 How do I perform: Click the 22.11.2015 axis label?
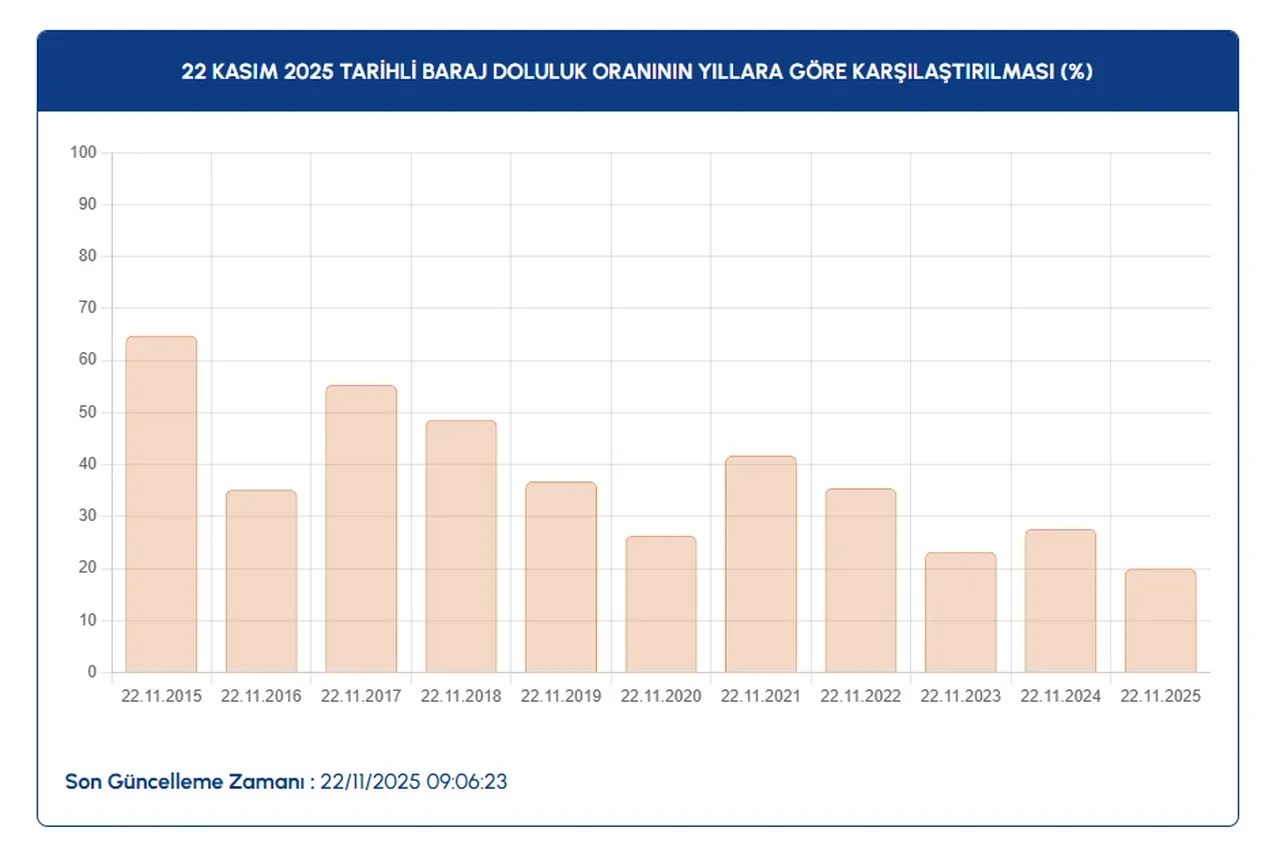pos(160,695)
